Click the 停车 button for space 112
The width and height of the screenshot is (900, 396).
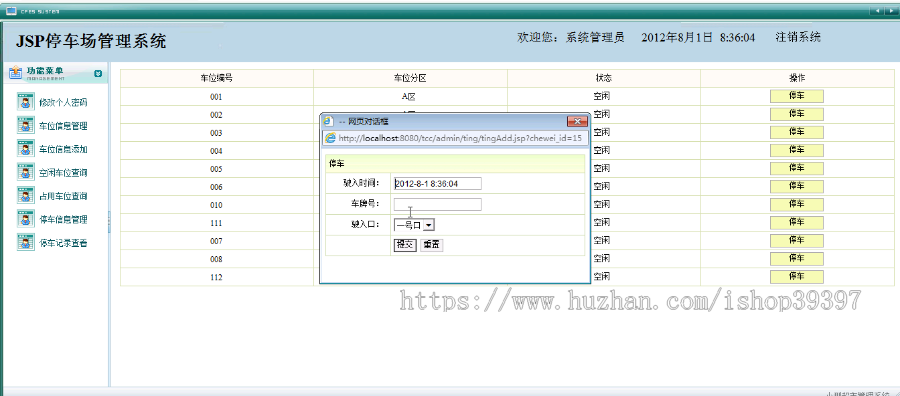click(x=797, y=277)
